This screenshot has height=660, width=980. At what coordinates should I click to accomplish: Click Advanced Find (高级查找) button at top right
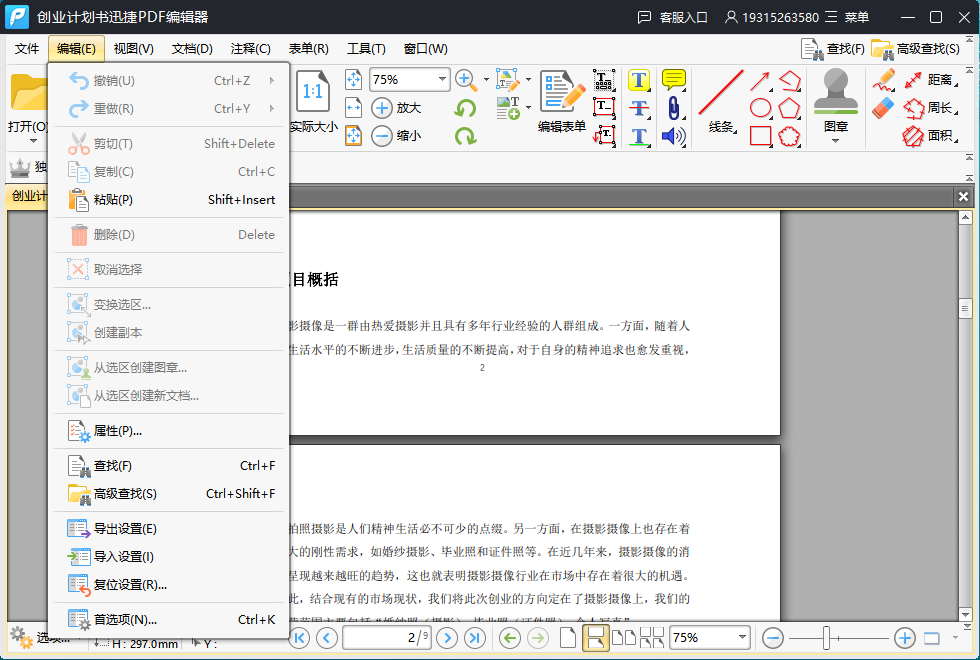click(917, 48)
